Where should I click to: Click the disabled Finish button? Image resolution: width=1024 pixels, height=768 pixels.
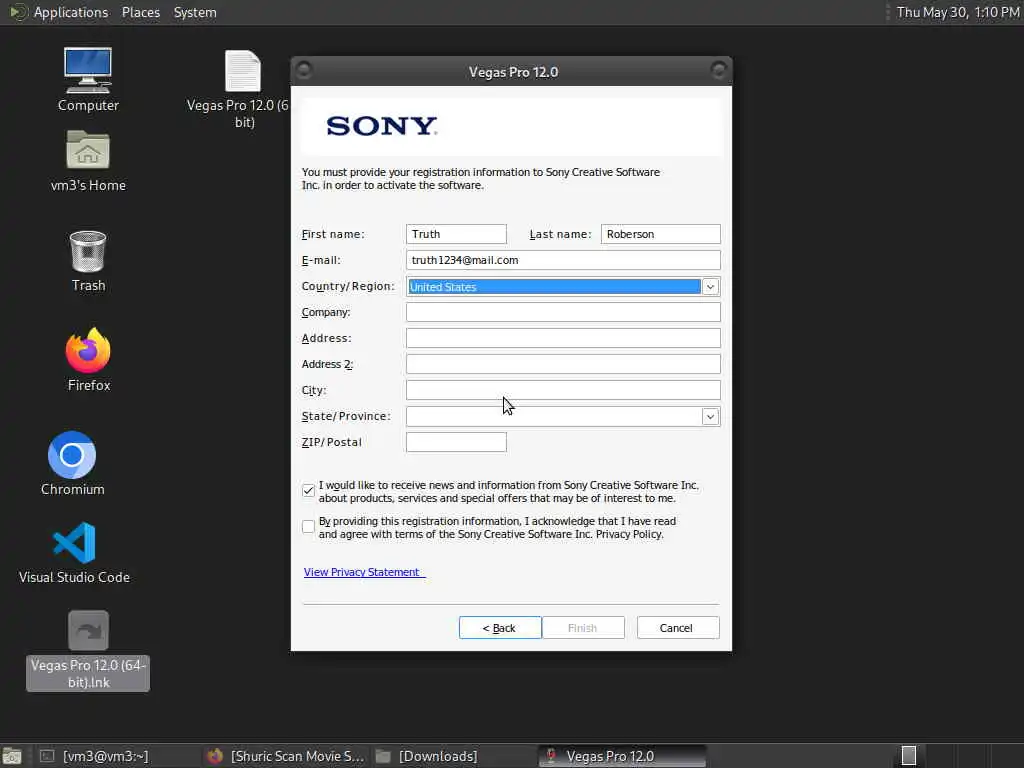click(583, 628)
